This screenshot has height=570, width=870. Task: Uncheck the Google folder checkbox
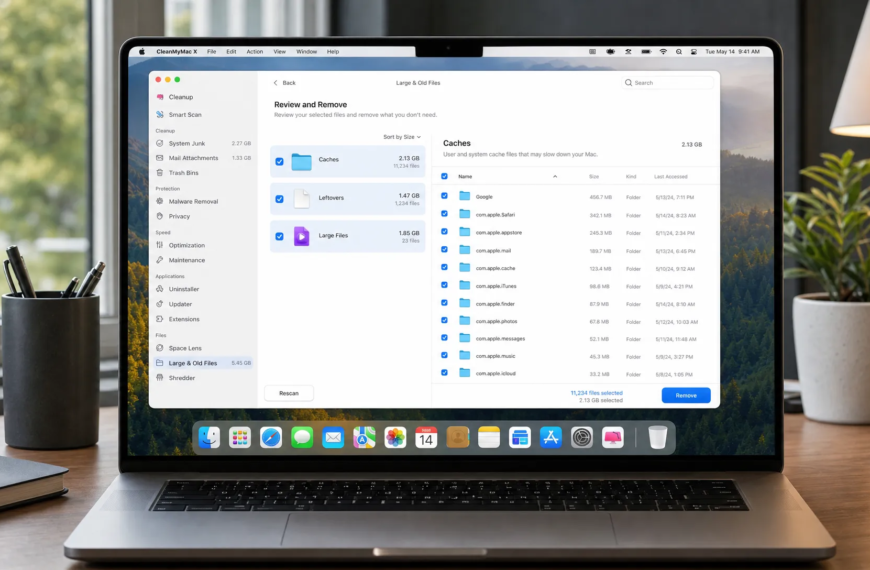tap(444, 196)
